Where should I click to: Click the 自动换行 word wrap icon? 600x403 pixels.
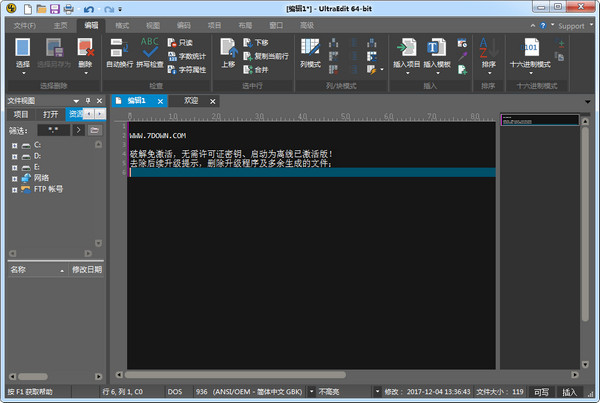121,48
